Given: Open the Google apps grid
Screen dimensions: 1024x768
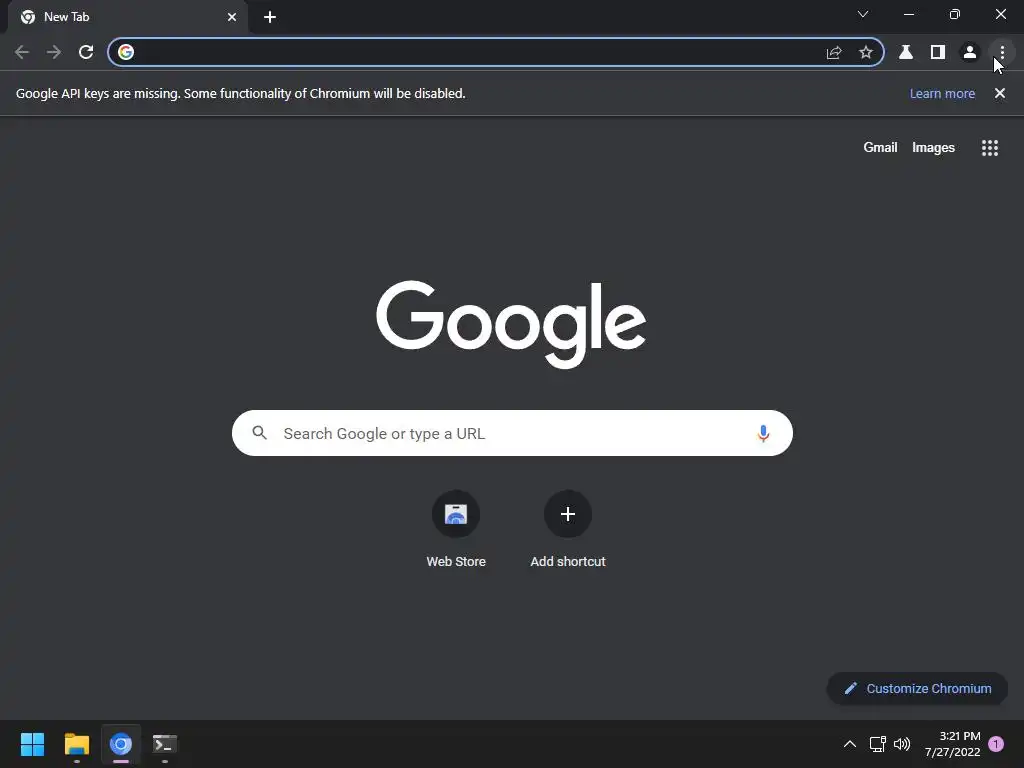Looking at the screenshot, I should pyautogui.click(x=990, y=148).
